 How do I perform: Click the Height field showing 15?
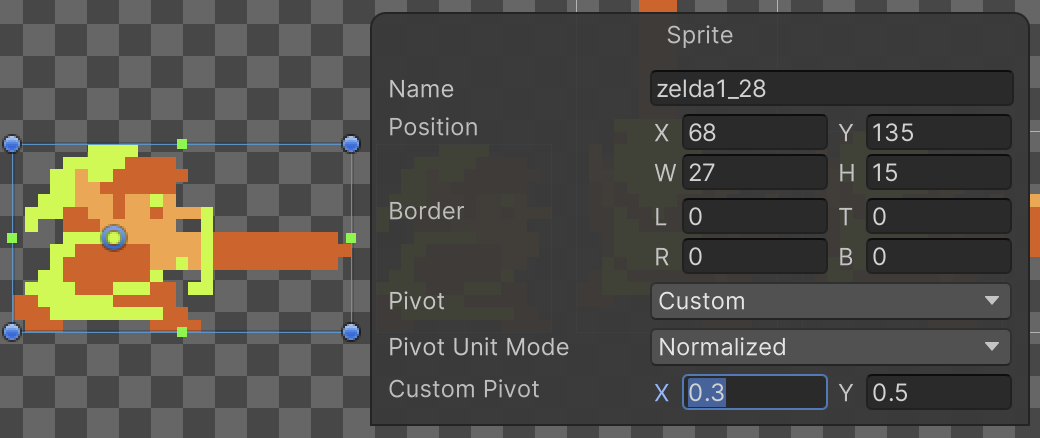pyautogui.click(x=939, y=174)
